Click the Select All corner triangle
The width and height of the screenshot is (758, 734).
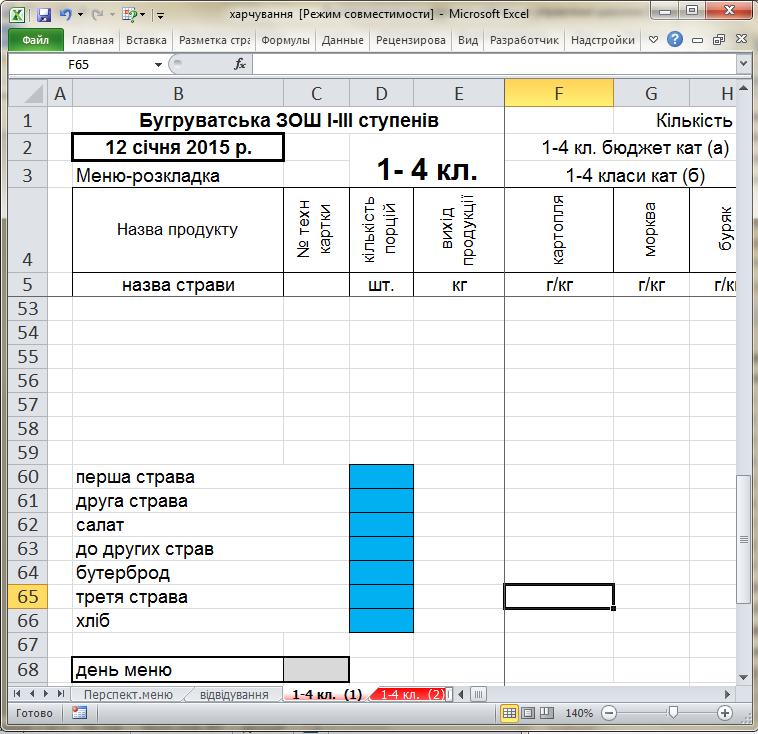tap(28, 93)
